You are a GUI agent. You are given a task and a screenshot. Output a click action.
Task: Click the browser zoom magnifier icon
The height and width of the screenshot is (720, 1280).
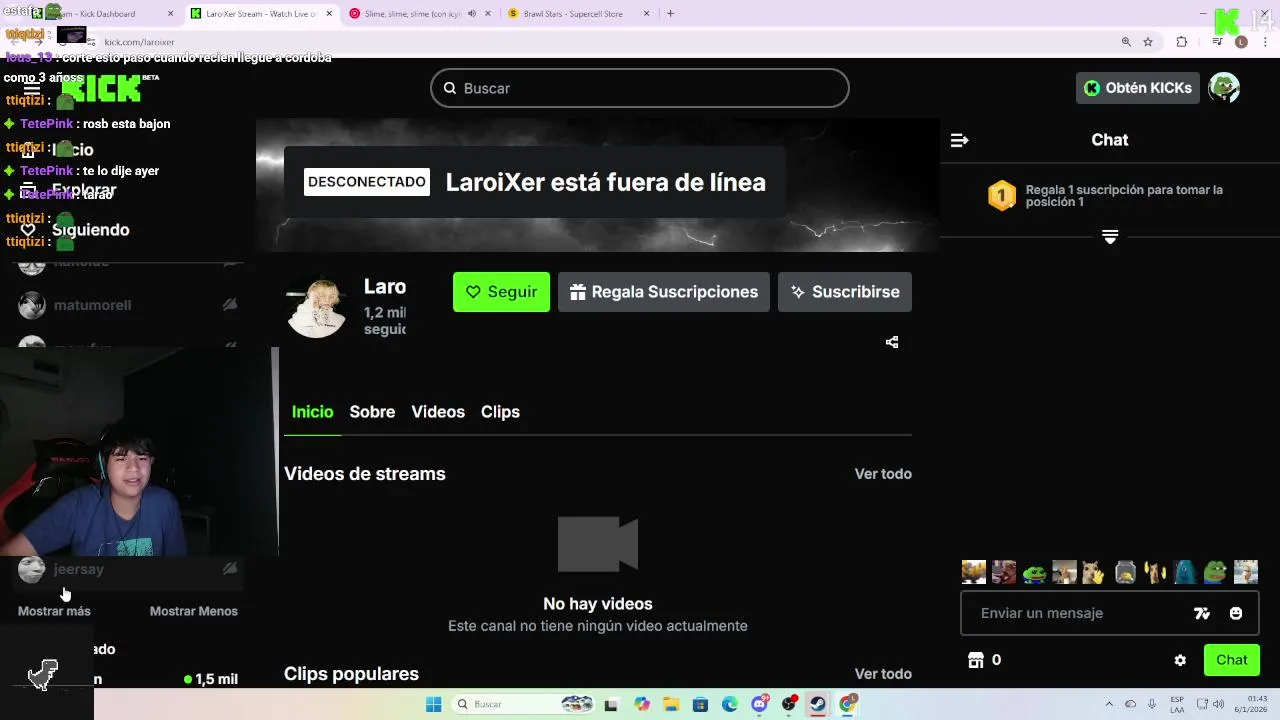(1126, 42)
